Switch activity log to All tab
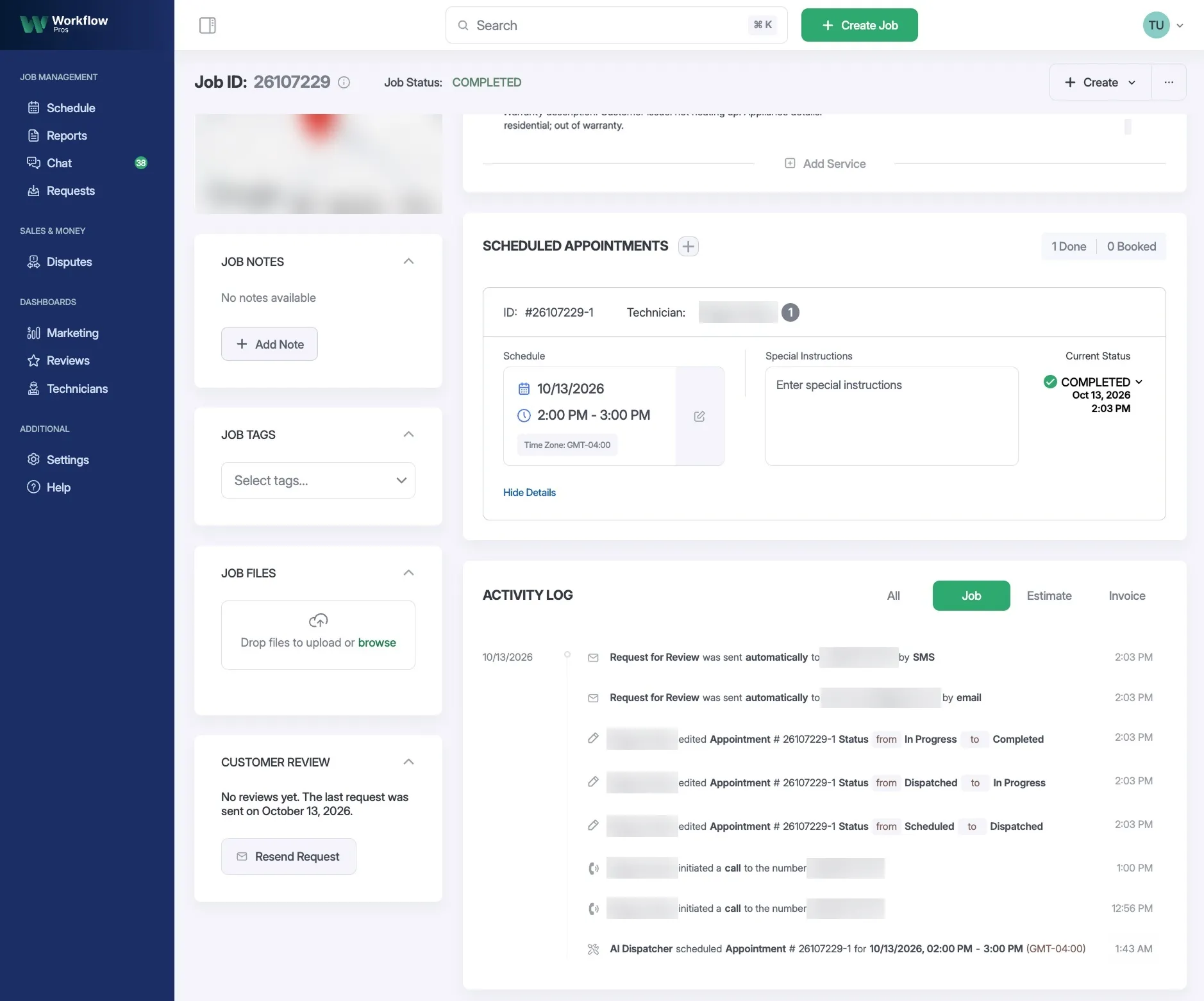This screenshot has height=1001, width=1204. tap(893, 596)
